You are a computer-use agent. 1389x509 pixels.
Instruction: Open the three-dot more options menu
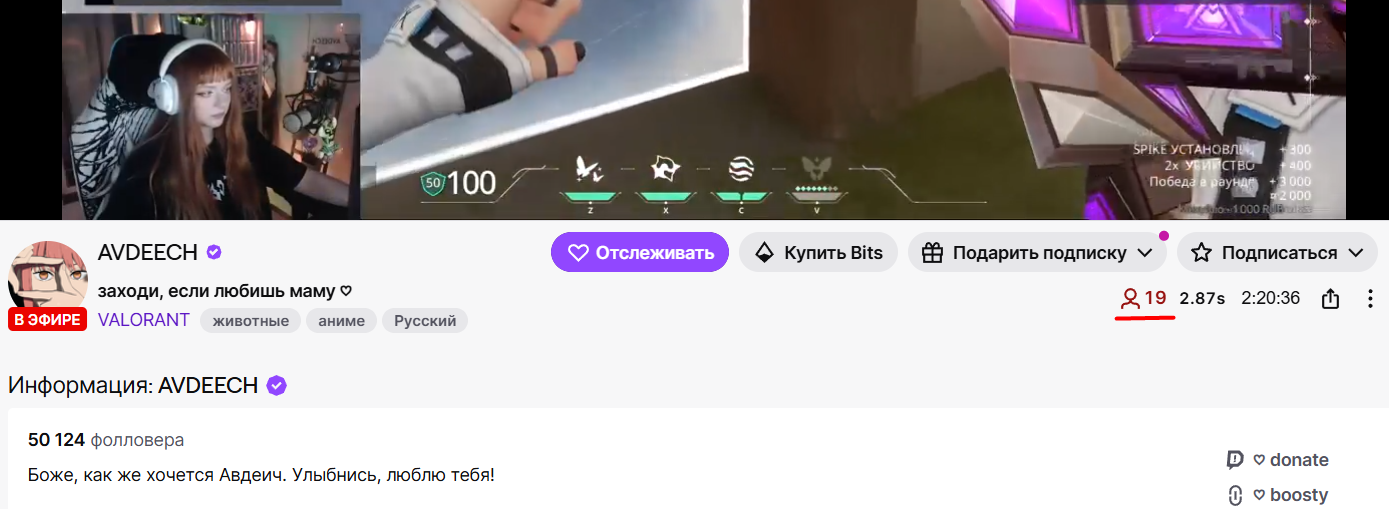[1370, 298]
